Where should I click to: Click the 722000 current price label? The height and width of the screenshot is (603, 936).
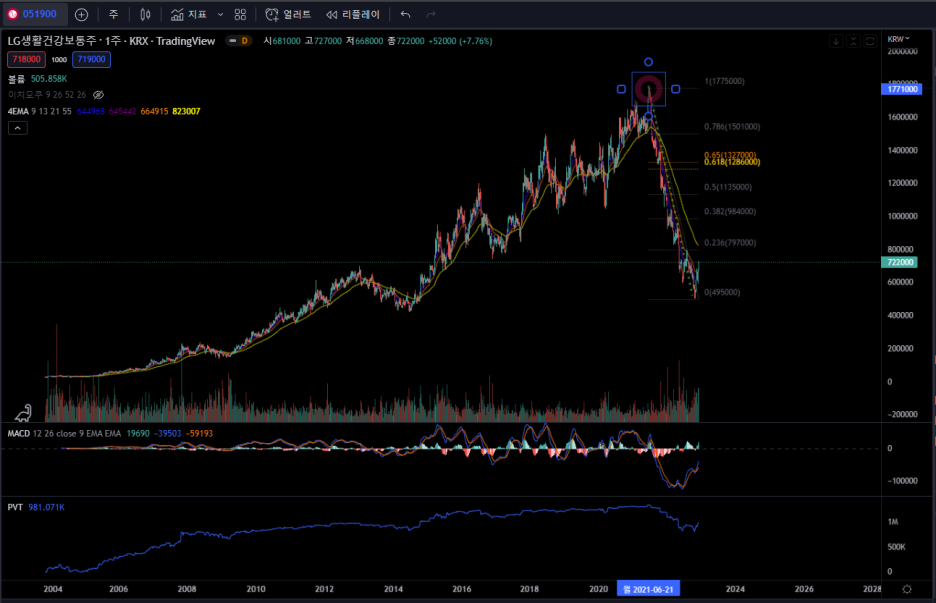tap(899, 262)
